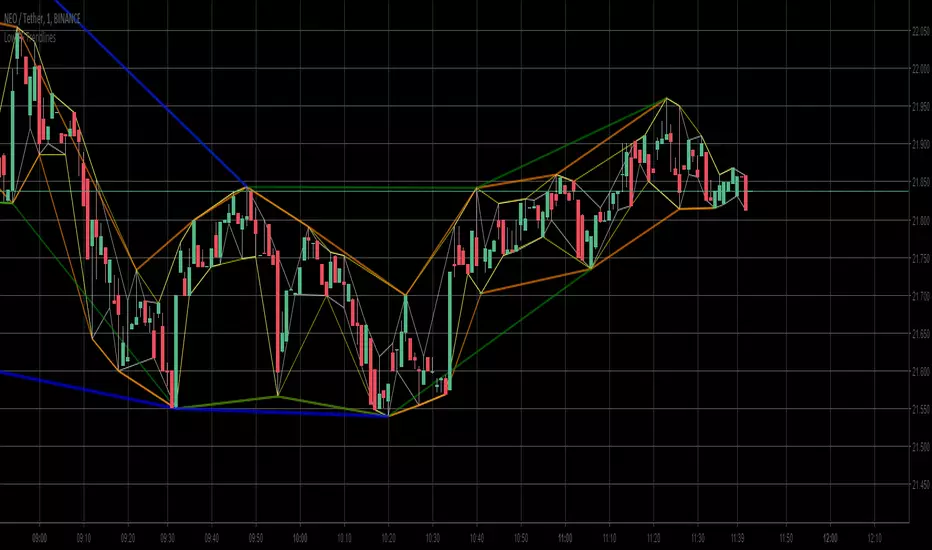Click the 21.950 price axis label

point(921,107)
